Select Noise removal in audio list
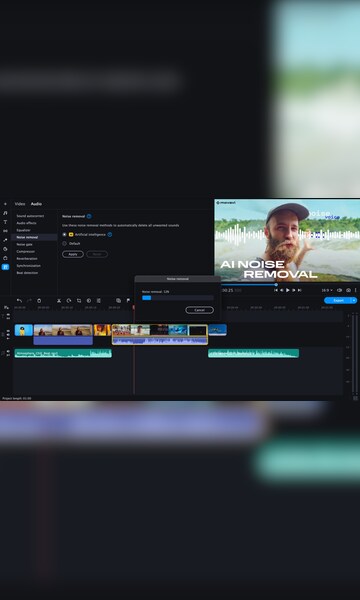The width and height of the screenshot is (360, 600). pos(34,237)
